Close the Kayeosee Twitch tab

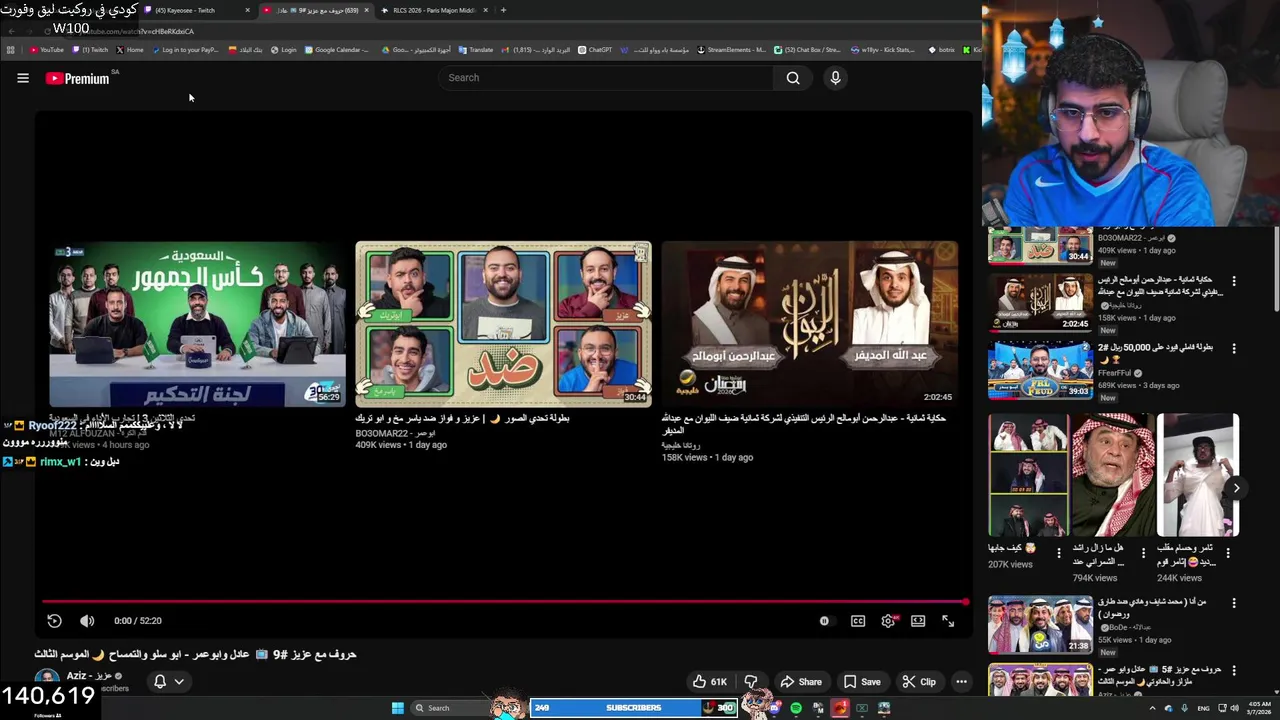tap(249, 10)
